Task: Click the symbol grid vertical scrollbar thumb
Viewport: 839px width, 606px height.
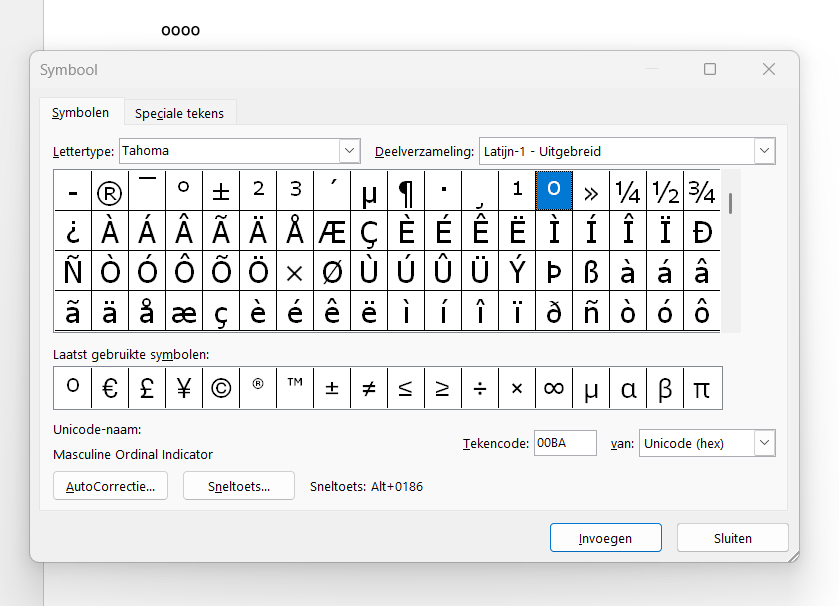Action: (730, 203)
